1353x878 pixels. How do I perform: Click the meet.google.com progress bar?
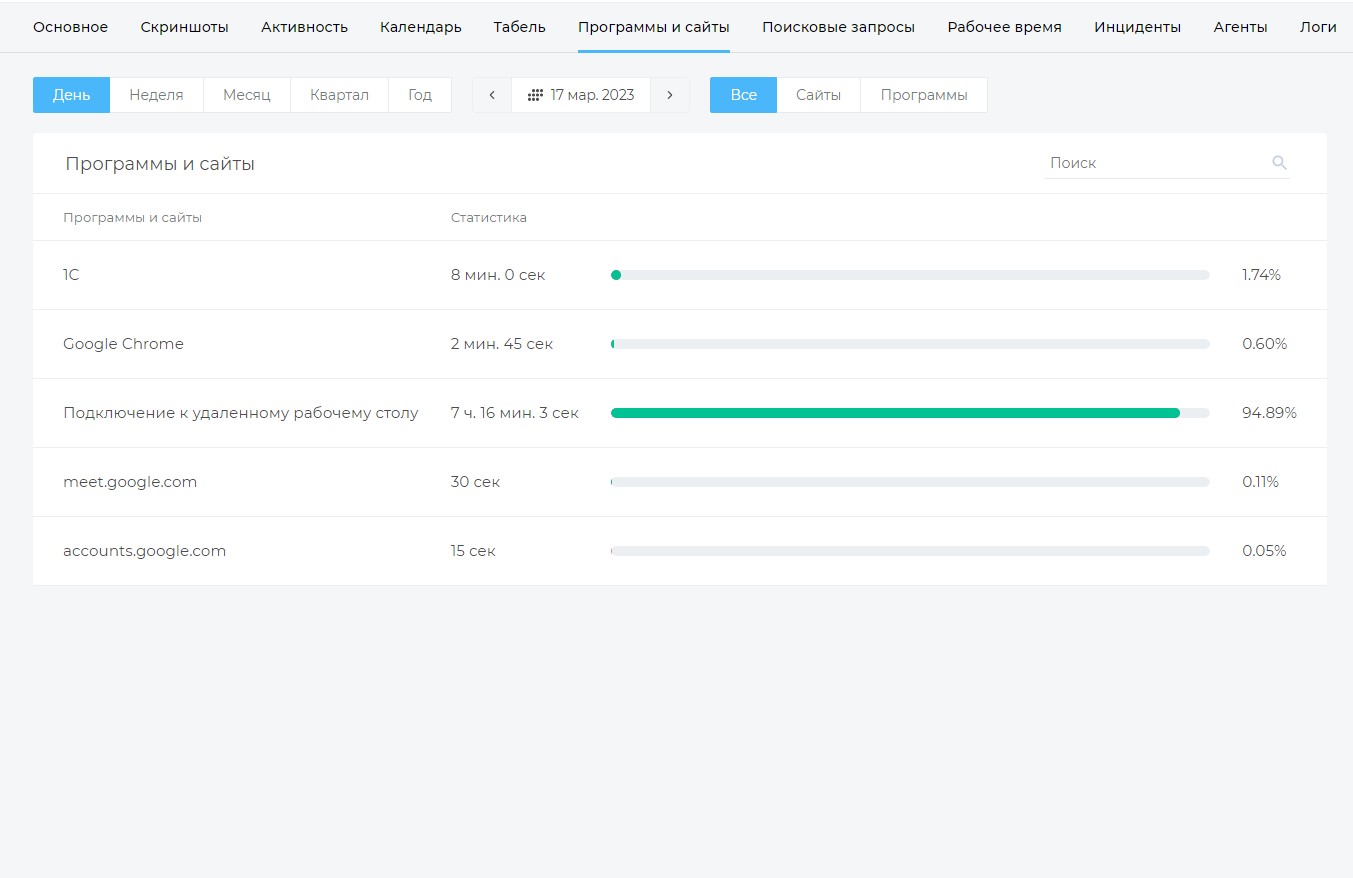point(910,482)
